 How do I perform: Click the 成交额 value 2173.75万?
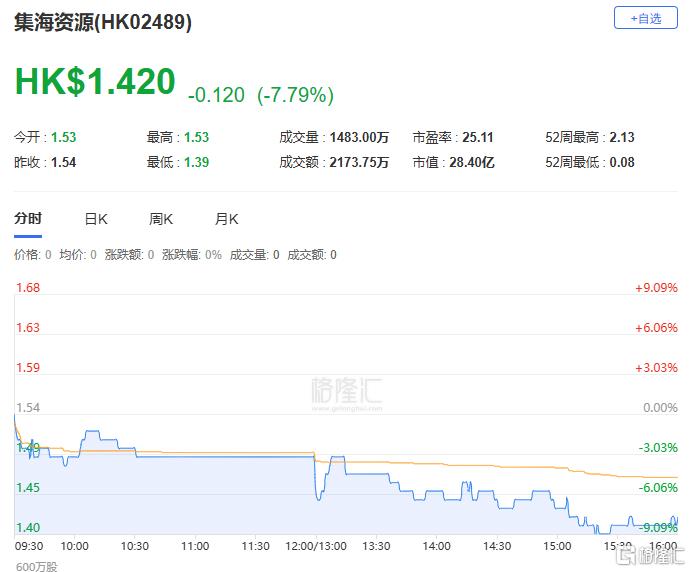coord(359,163)
